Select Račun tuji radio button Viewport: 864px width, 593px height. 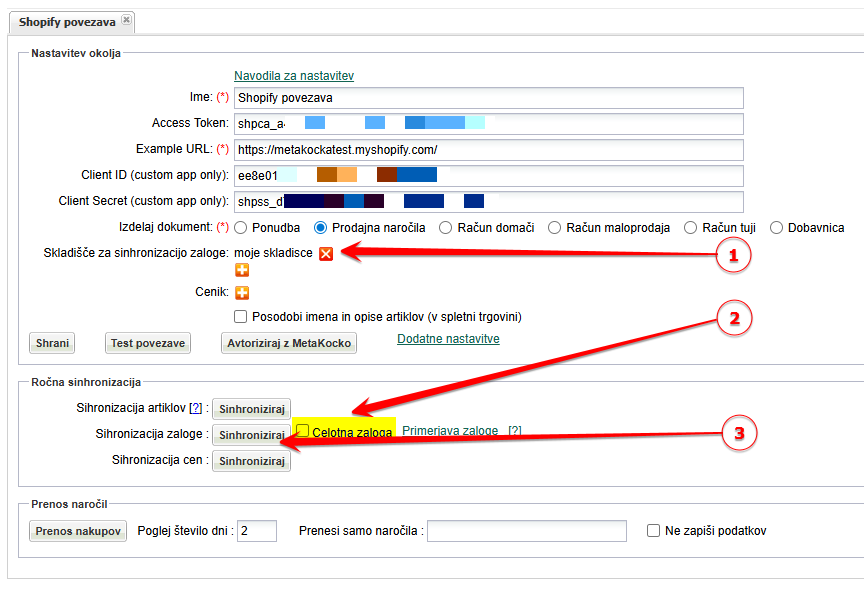[x=690, y=228]
